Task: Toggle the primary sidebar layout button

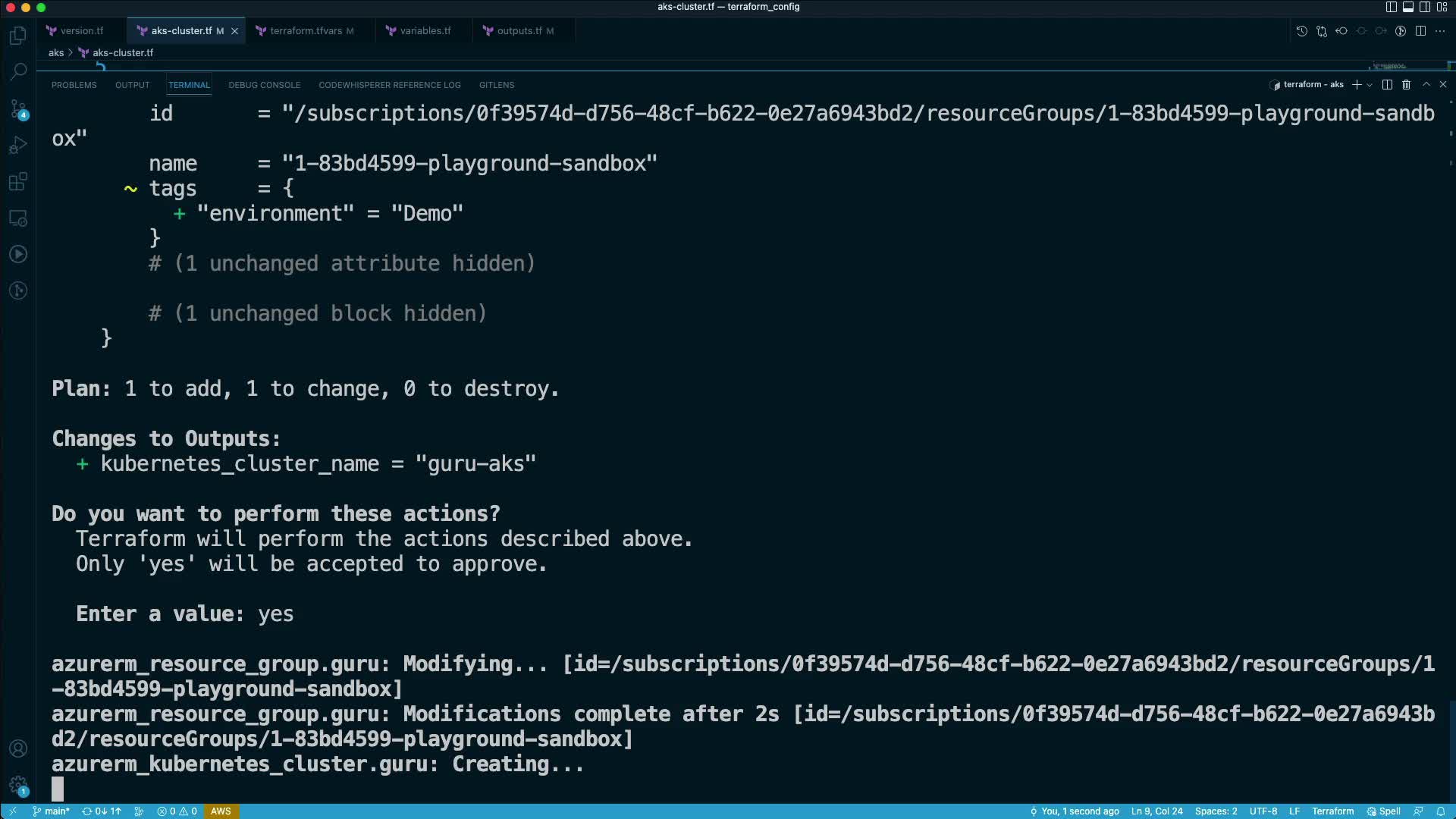Action: 1391,7
